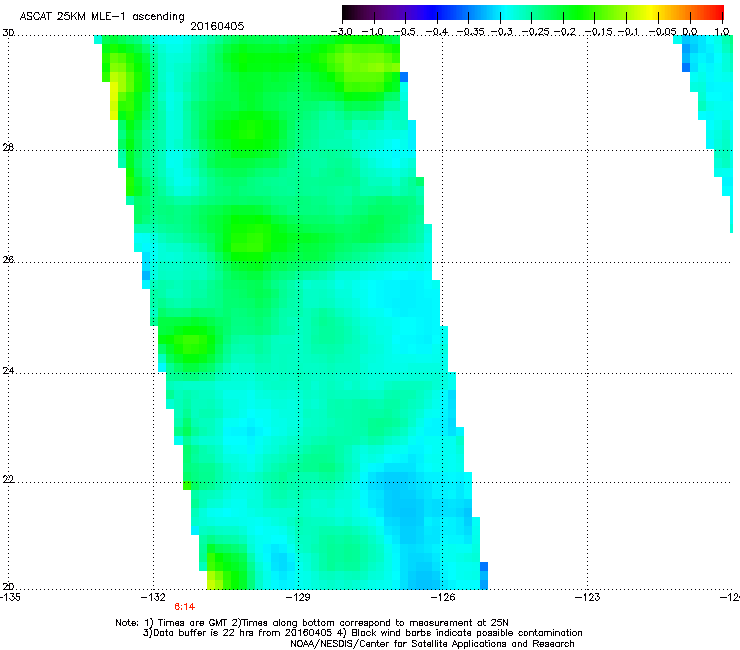Click the rainbow color scale bar
The image size is (740, 650).
[533, 13]
